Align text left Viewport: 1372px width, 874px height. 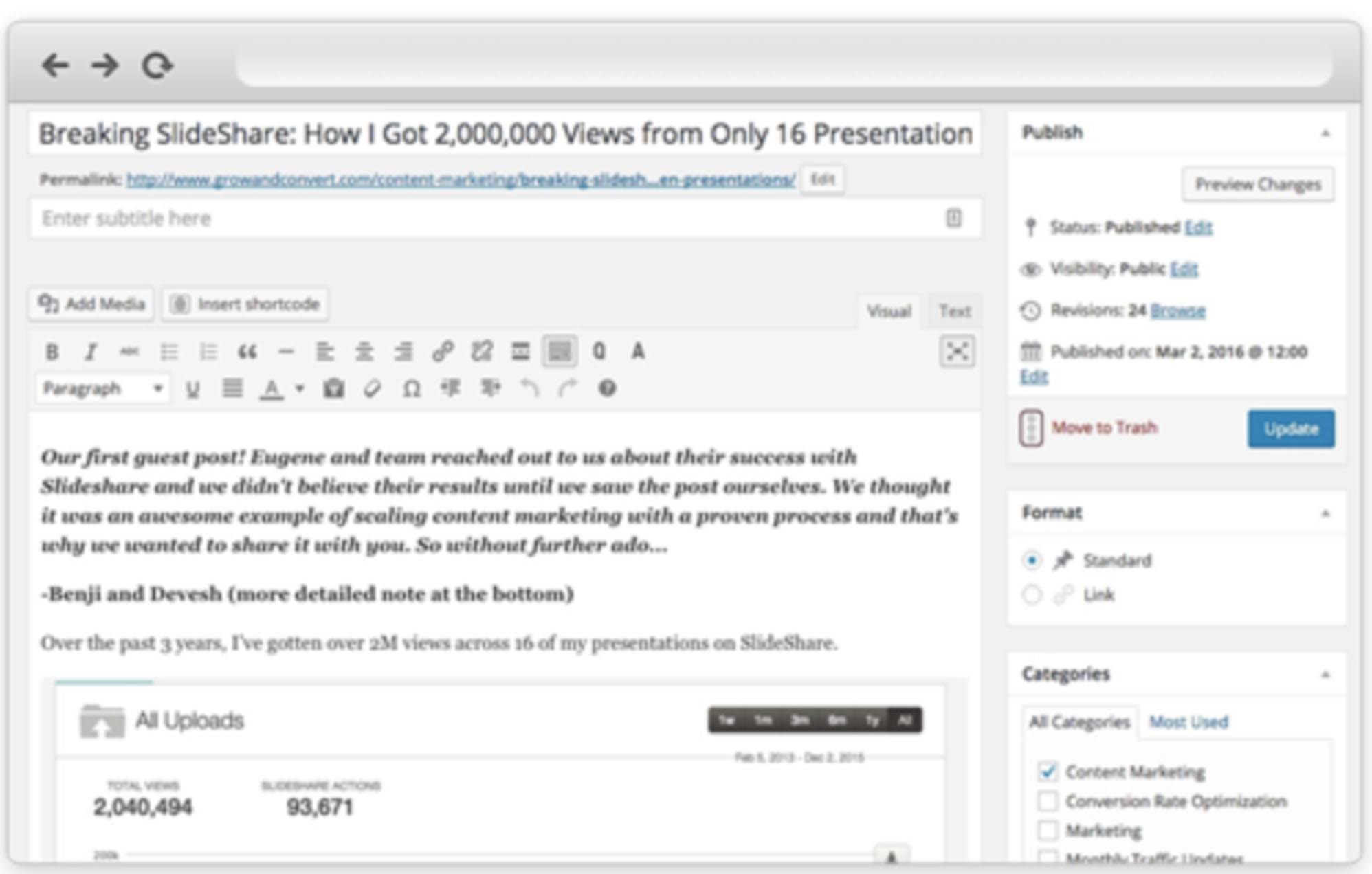coord(324,352)
